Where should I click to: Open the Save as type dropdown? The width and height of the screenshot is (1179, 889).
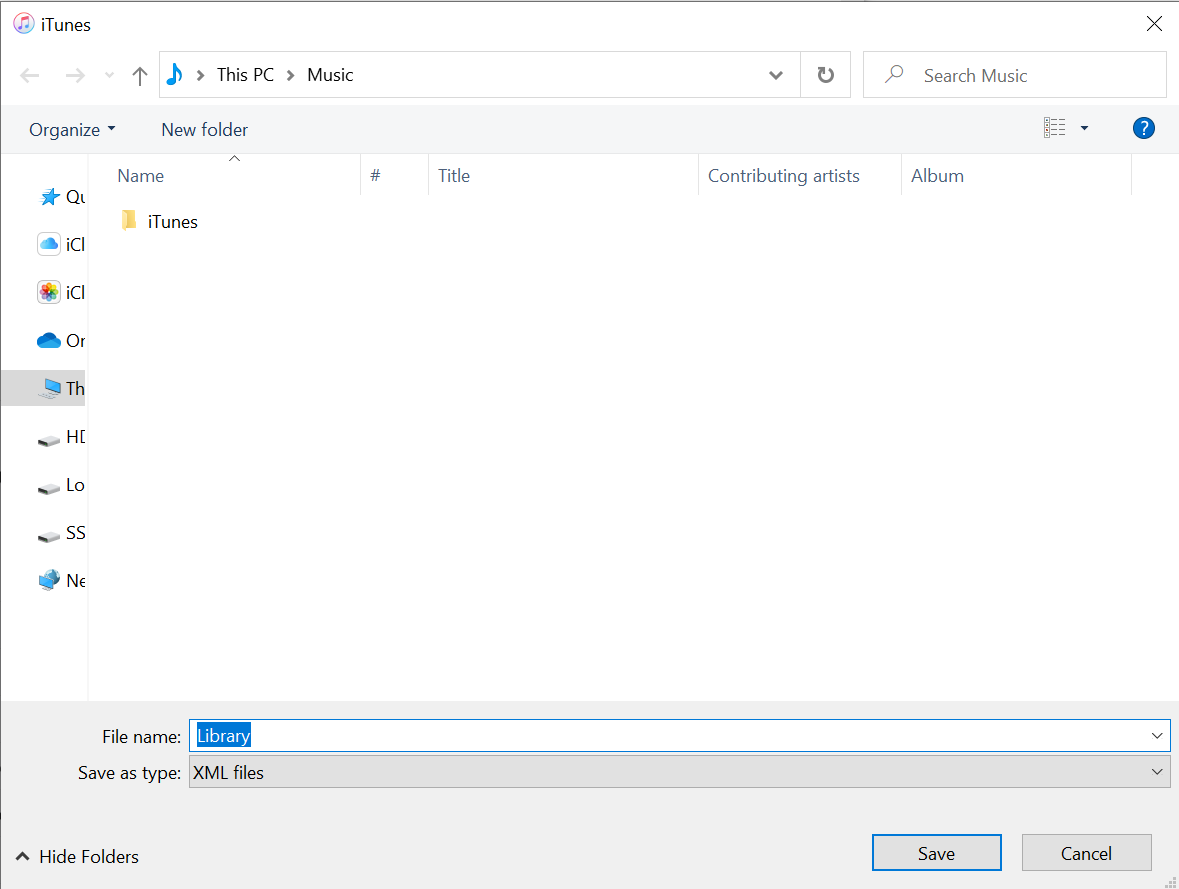pyautogui.click(x=680, y=772)
